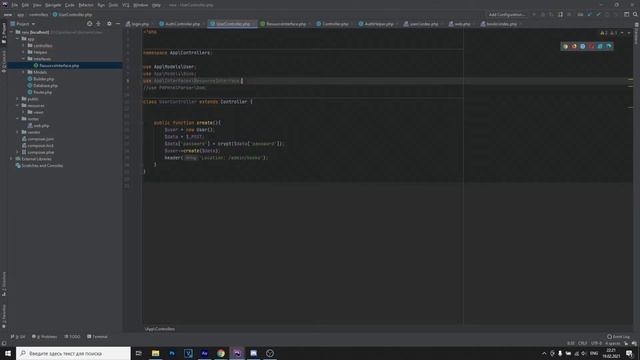Open File Explorer from taskbar
640x360 pixels.
tap(156, 353)
